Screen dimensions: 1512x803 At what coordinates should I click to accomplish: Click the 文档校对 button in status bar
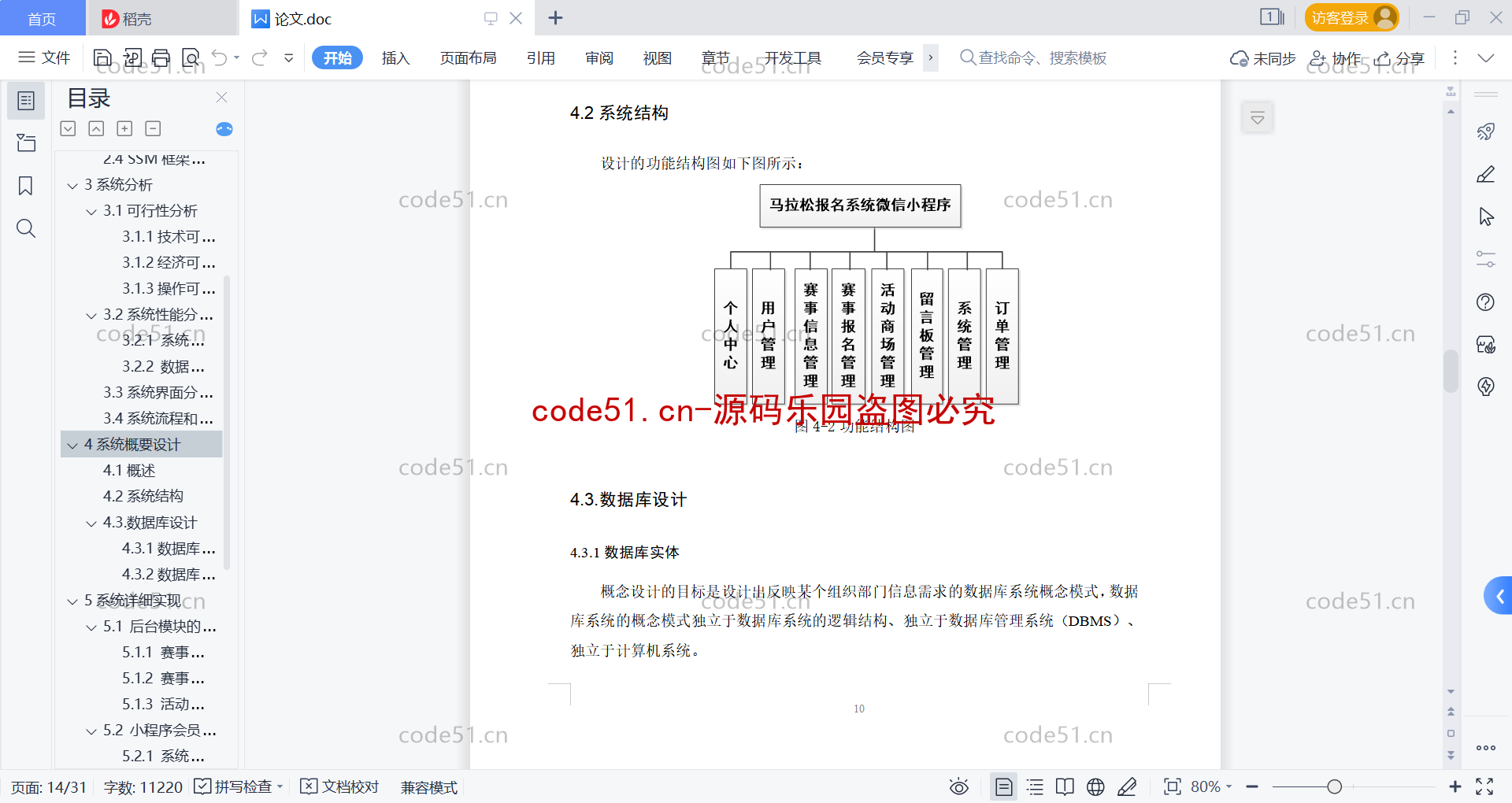click(x=340, y=786)
